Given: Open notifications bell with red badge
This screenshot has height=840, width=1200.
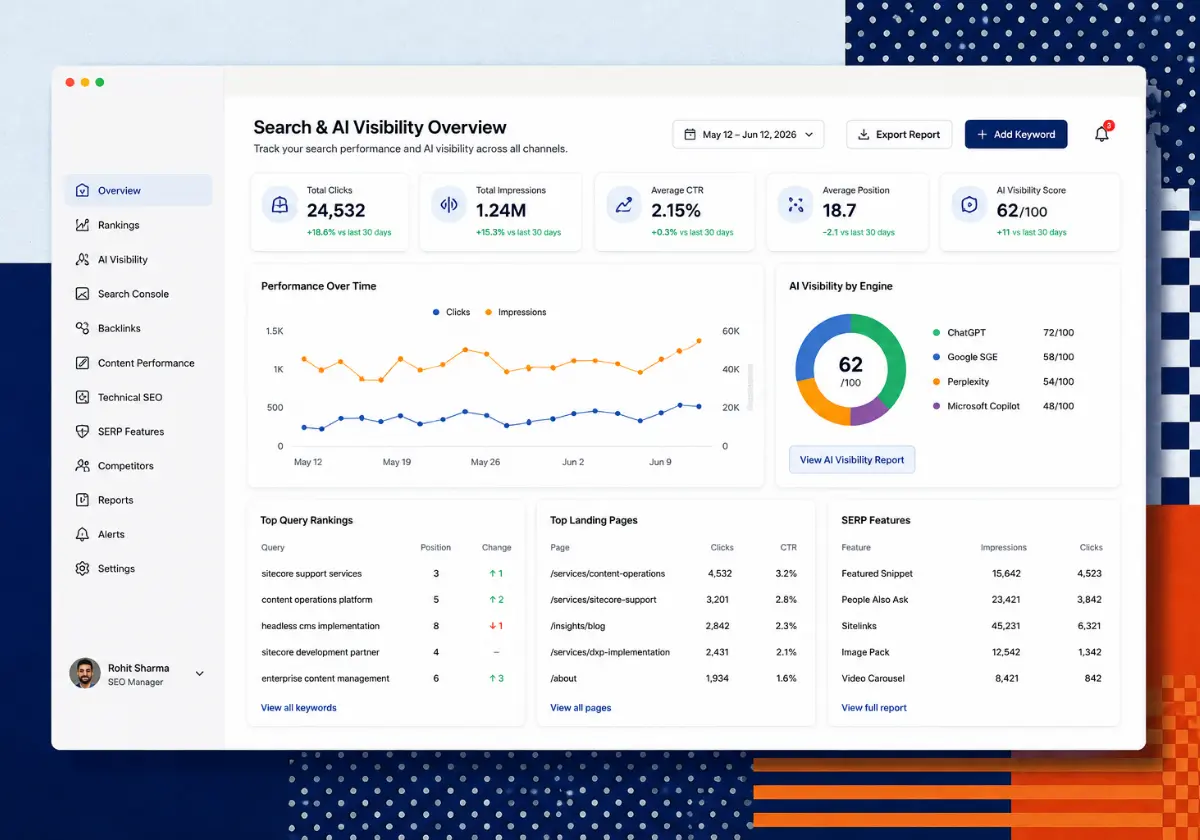Looking at the screenshot, I should click(1102, 133).
